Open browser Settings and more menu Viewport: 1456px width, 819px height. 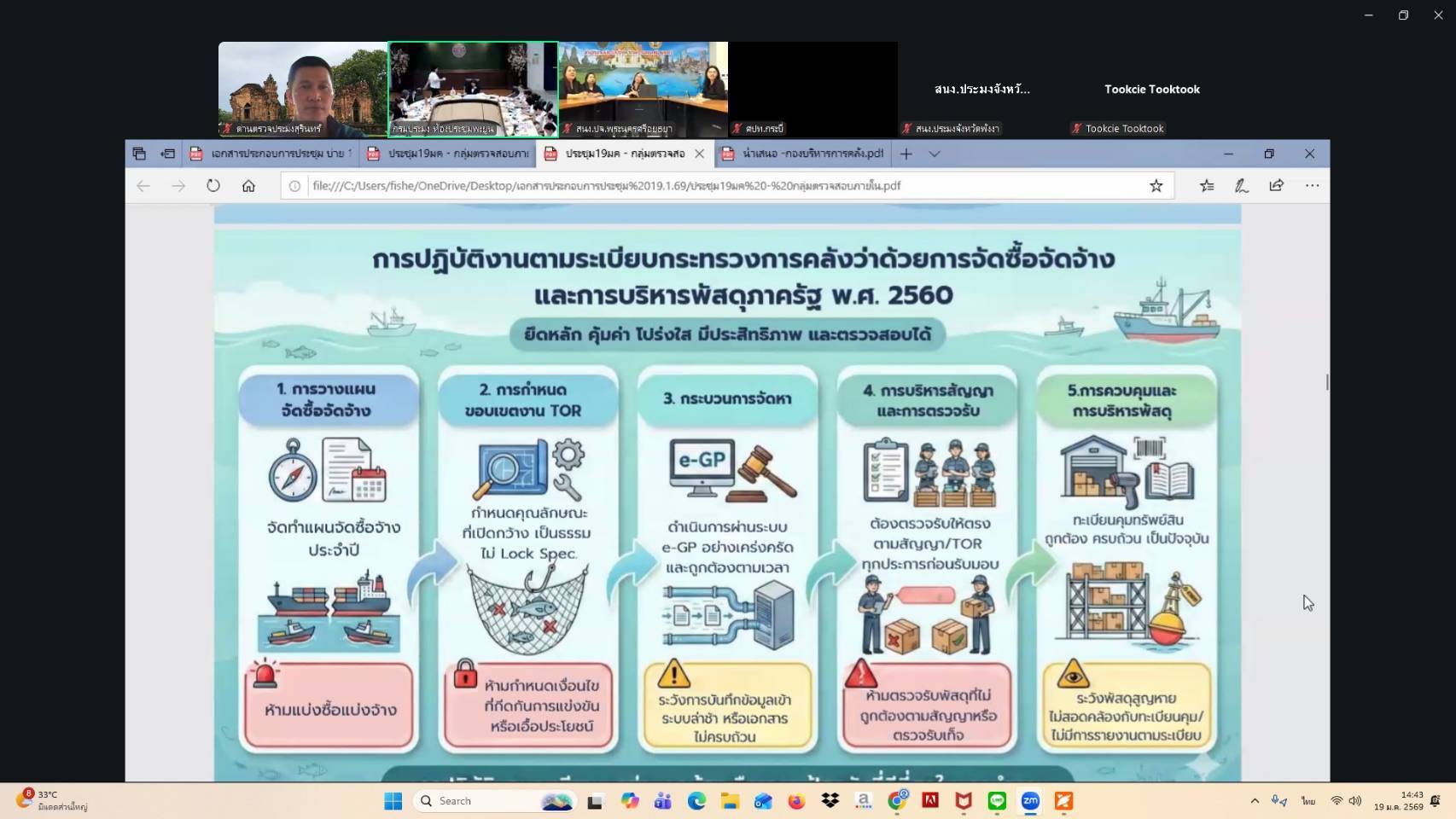[1312, 186]
